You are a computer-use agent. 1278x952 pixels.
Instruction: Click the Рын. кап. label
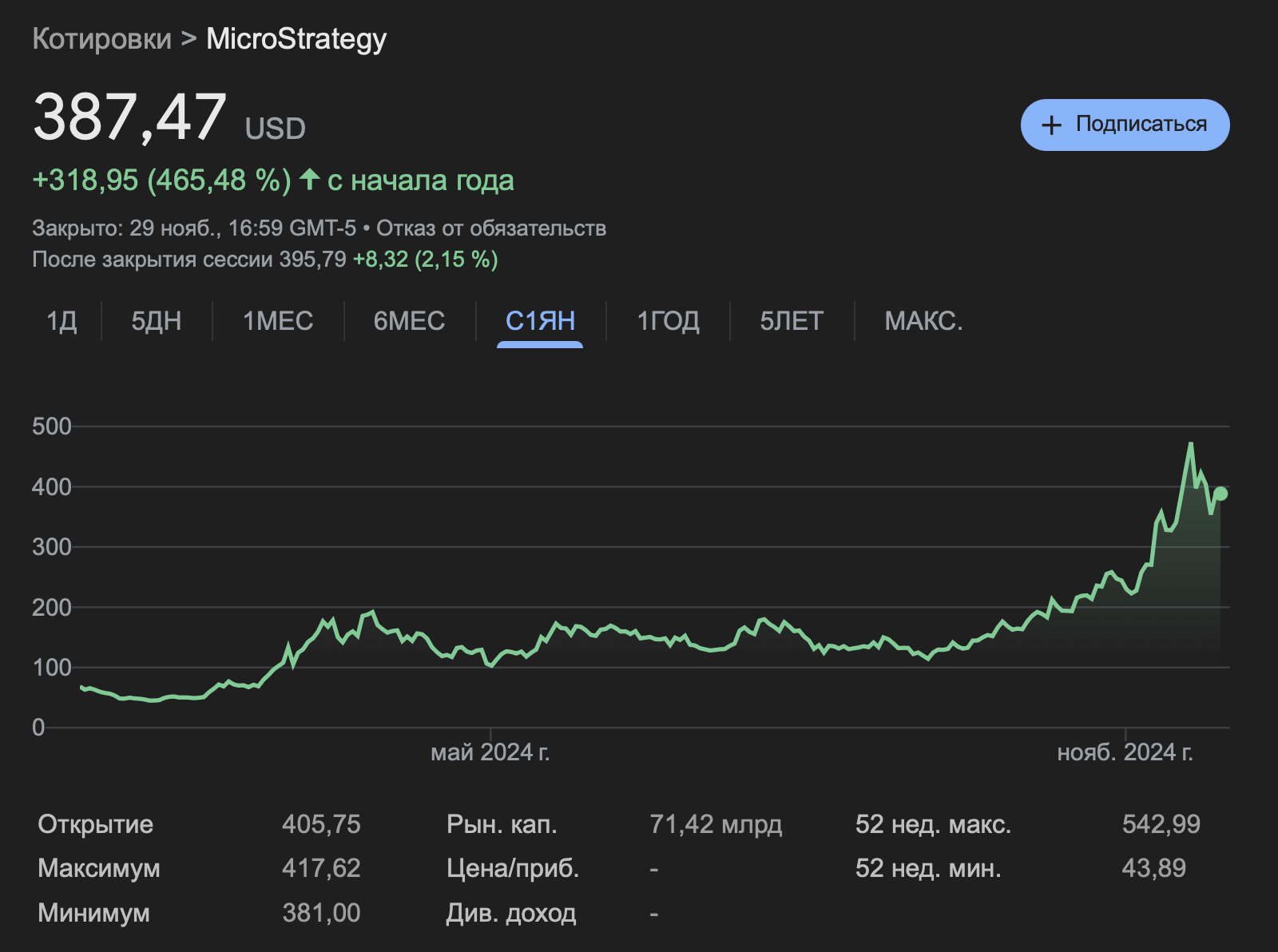coord(502,824)
